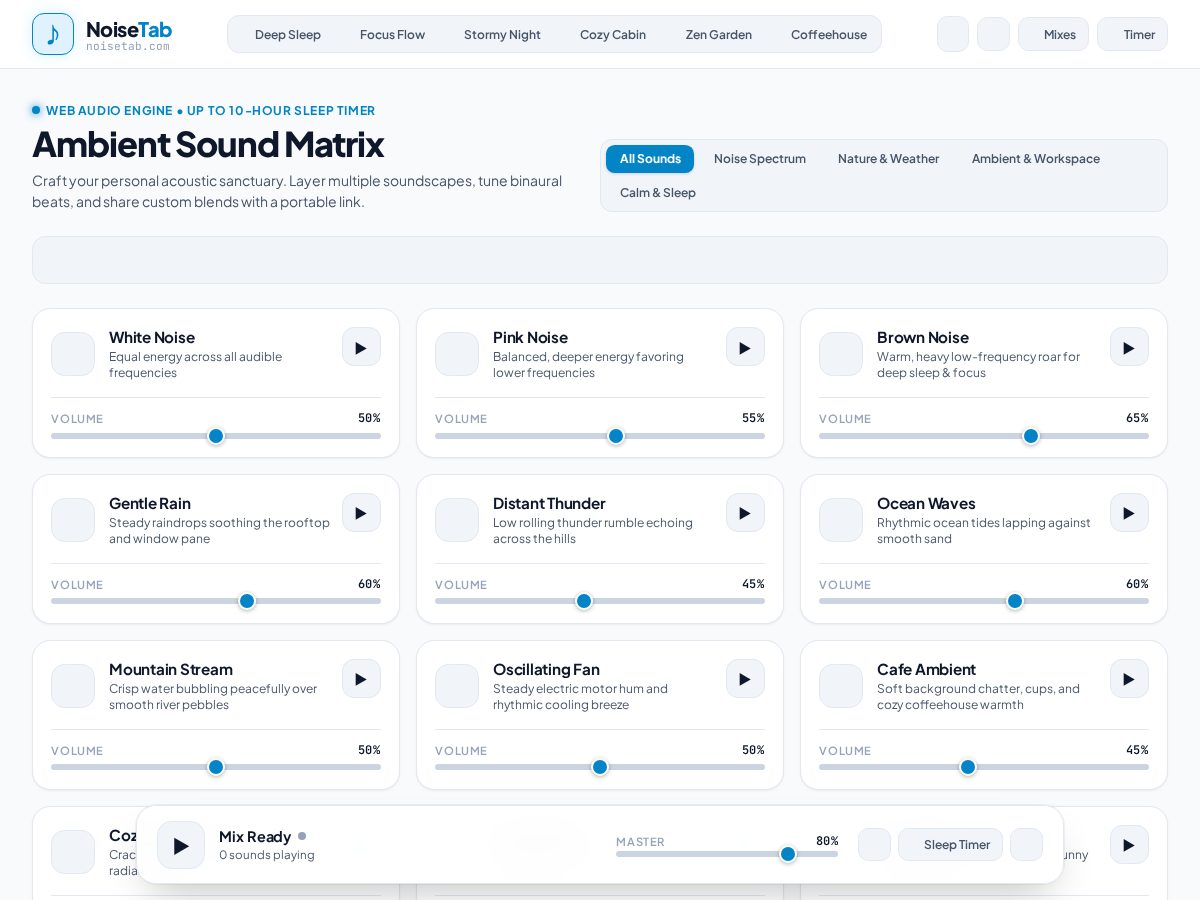This screenshot has height=900, width=1200.
Task: Toggle playback for Cafe Ambient
Action: click(1129, 679)
